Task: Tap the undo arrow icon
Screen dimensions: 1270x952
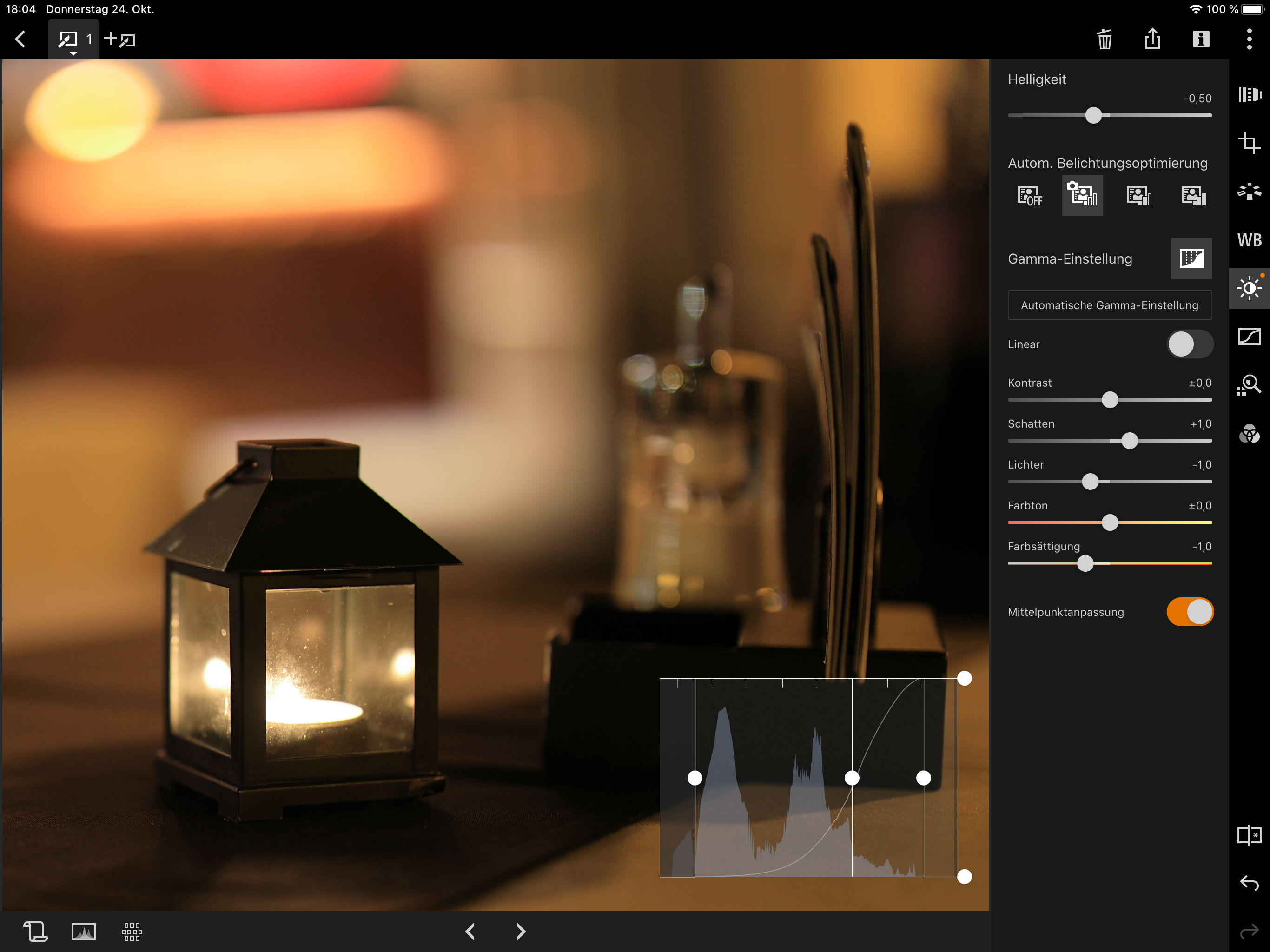Action: (x=1249, y=883)
